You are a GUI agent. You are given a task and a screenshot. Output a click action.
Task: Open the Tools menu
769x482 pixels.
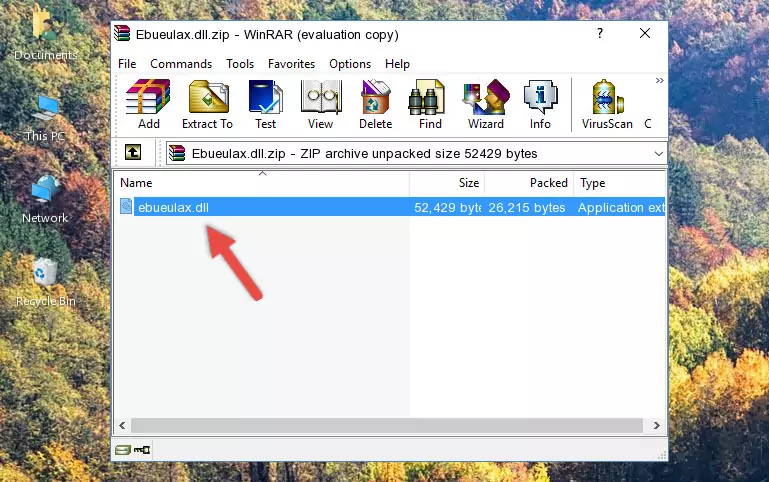pyautogui.click(x=240, y=64)
